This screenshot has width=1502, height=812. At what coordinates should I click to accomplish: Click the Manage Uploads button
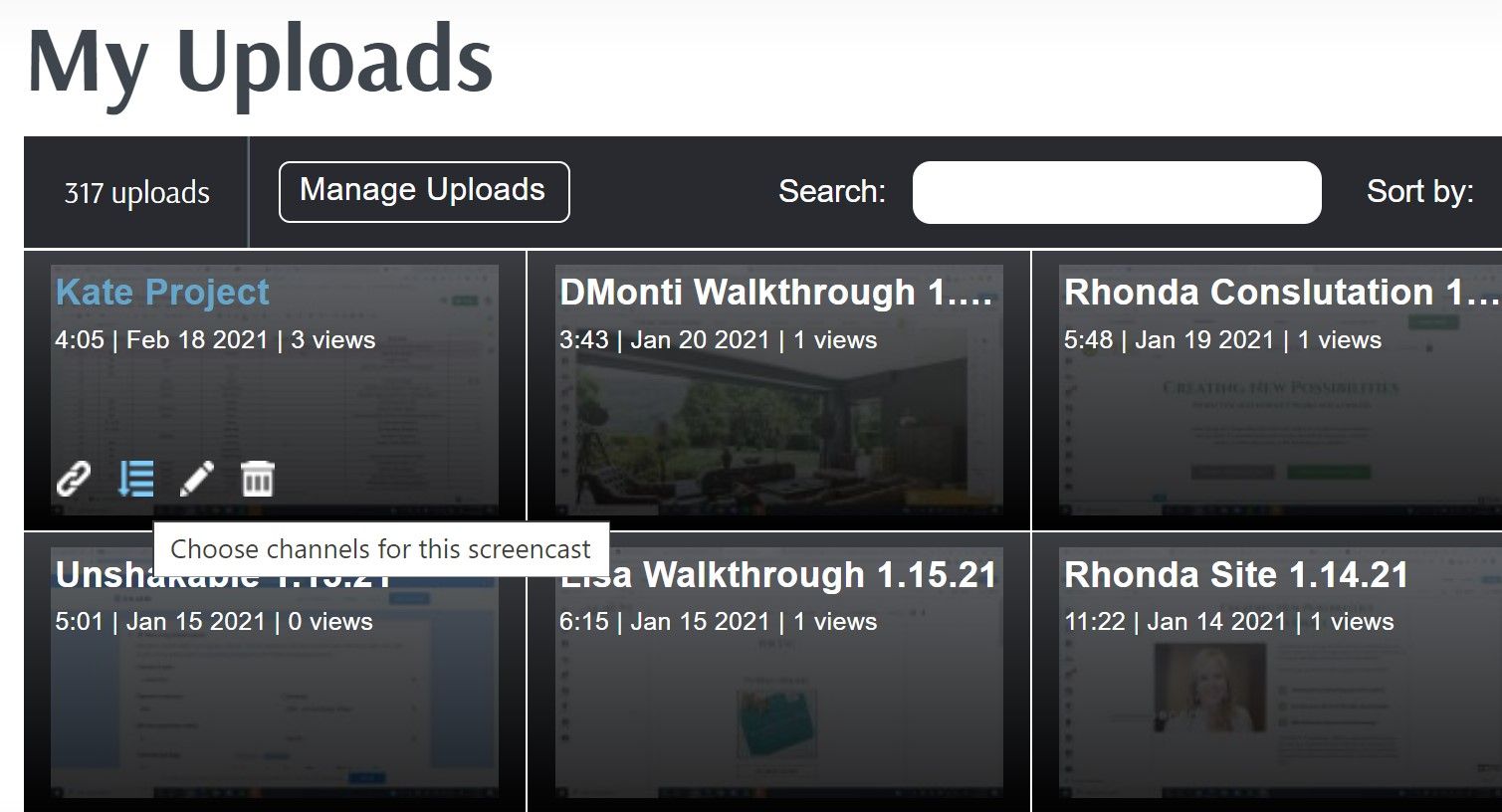tap(424, 191)
